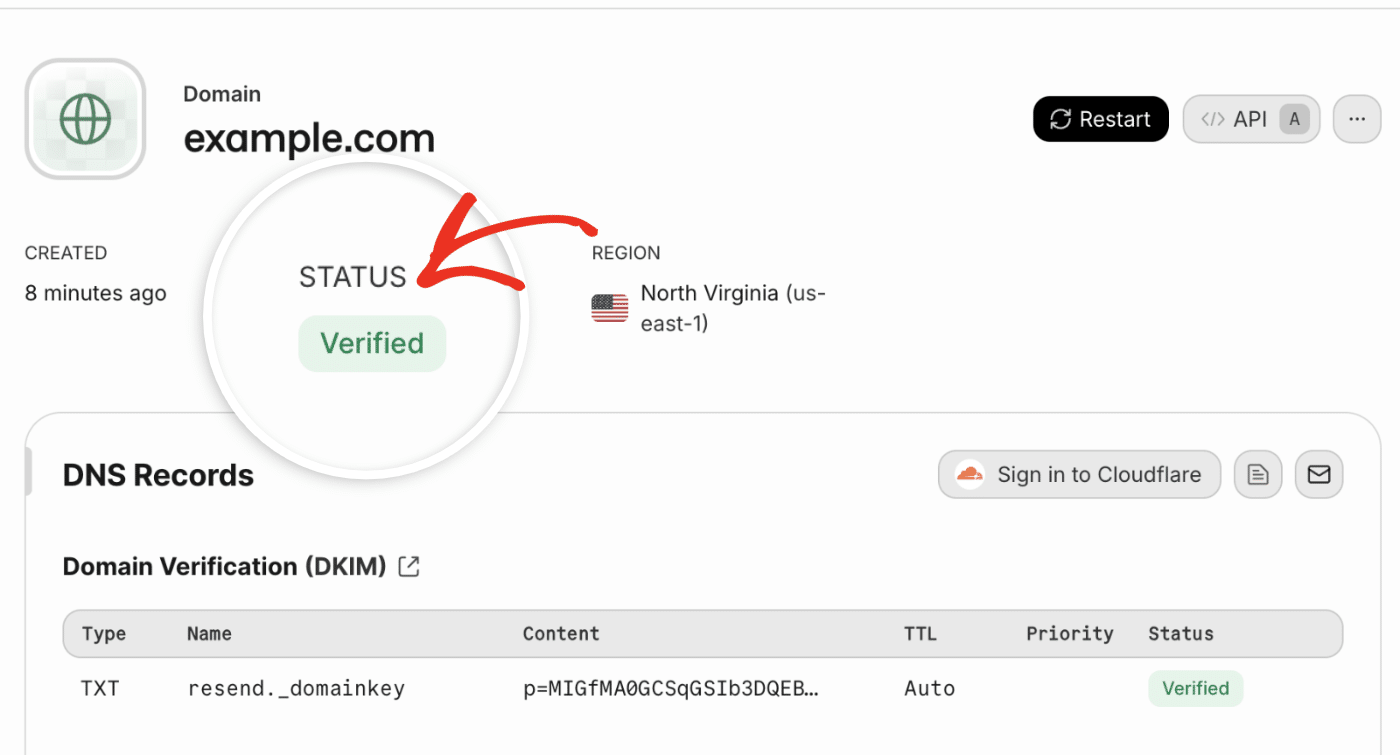Click the green Verified status badge
The width and height of the screenshot is (1400, 755).
point(371,343)
